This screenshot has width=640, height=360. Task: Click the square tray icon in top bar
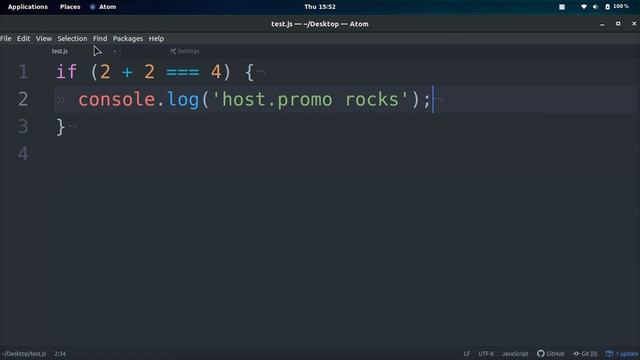tap(562, 7)
